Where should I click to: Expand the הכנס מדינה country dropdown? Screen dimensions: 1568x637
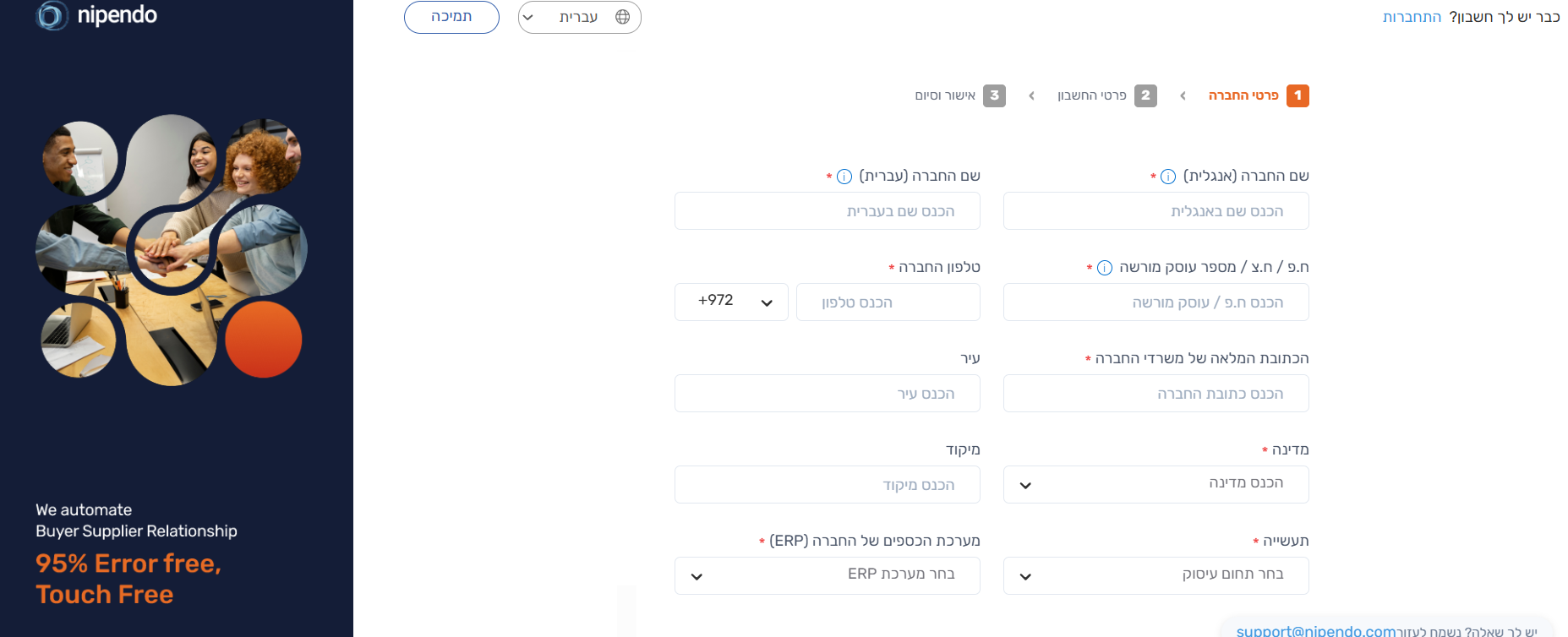(1156, 484)
